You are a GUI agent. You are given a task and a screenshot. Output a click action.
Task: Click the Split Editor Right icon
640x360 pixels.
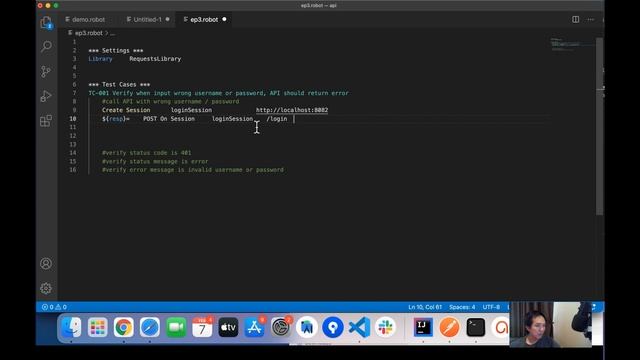coord(576,19)
